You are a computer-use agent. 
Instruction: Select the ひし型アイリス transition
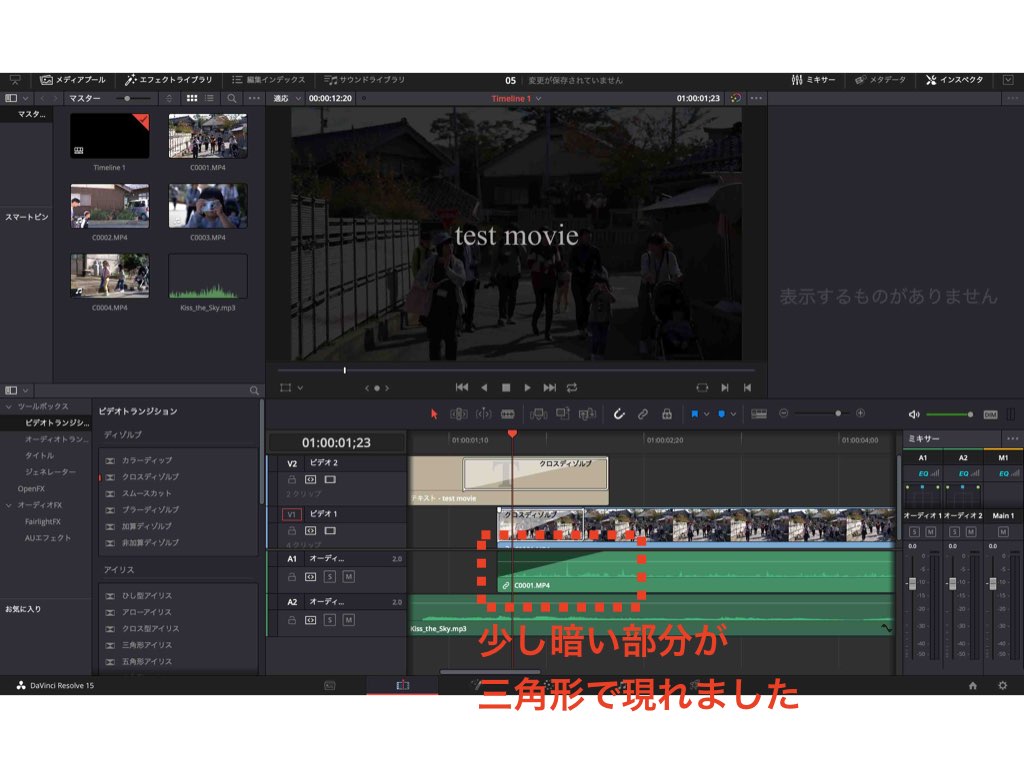147,596
